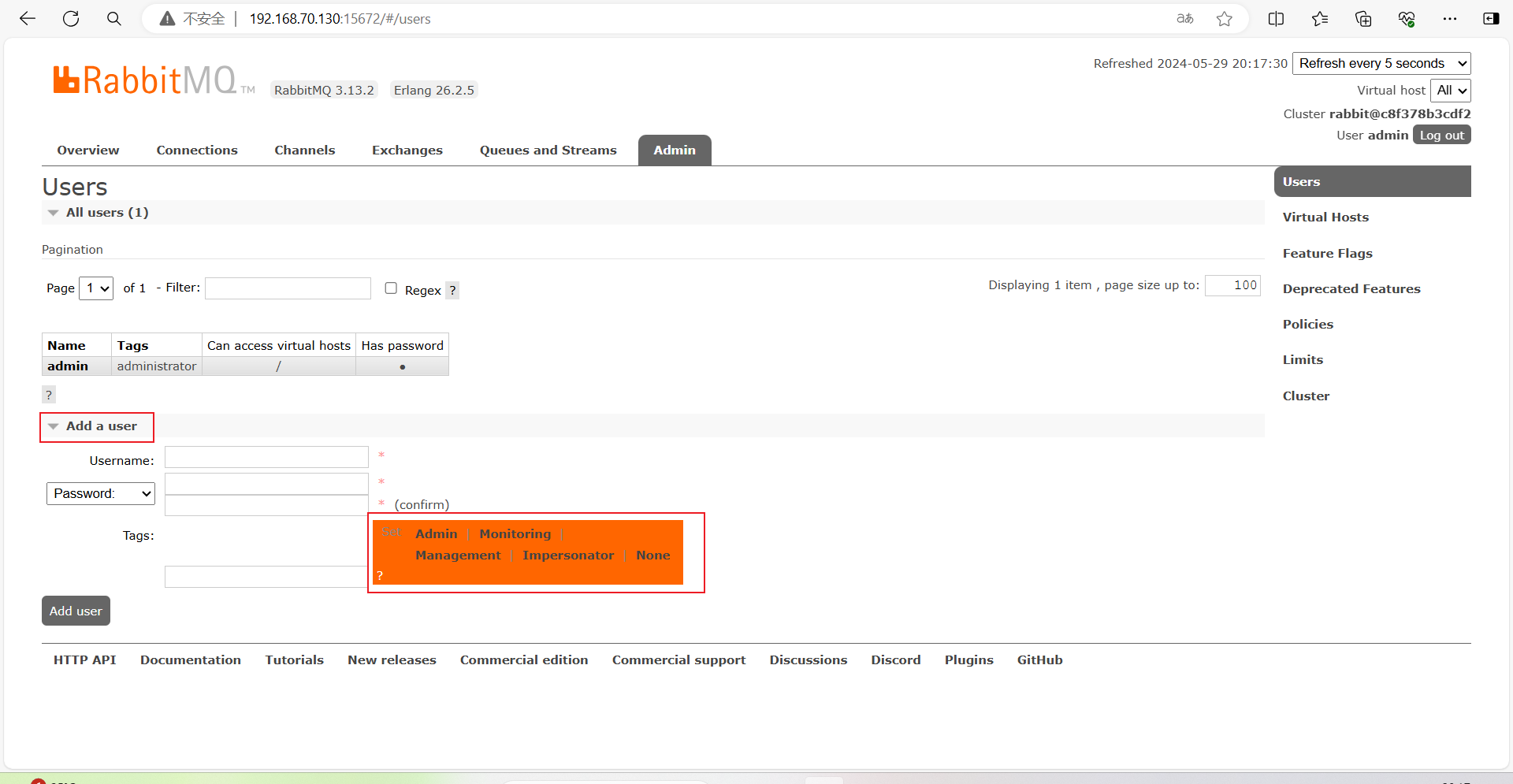Image resolution: width=1513 pixels, height=784 pixels.
Task: Open the Page number dropdown
Action: point(96,288)
